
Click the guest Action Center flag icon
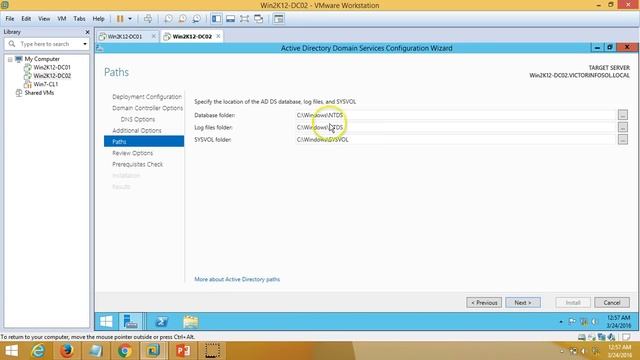coord(572,322)
